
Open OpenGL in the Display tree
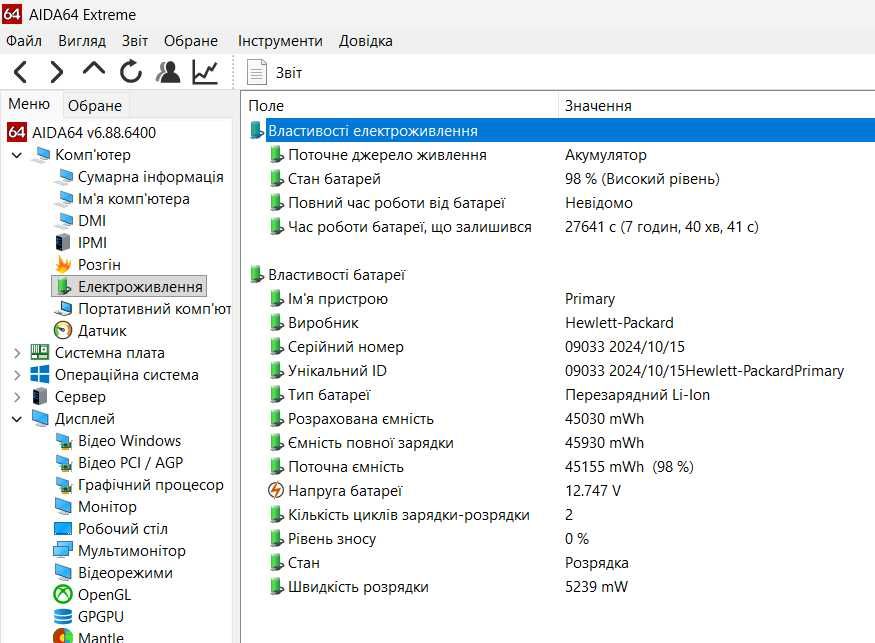(104, 595)
